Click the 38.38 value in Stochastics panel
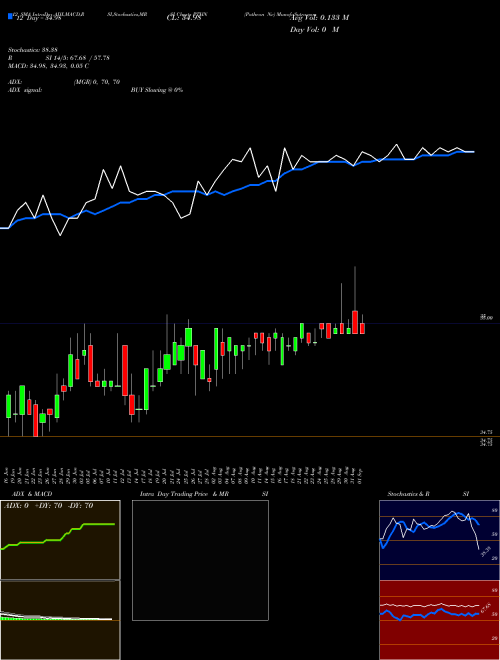This screenshot has height=660, width=500. (486, 551)
